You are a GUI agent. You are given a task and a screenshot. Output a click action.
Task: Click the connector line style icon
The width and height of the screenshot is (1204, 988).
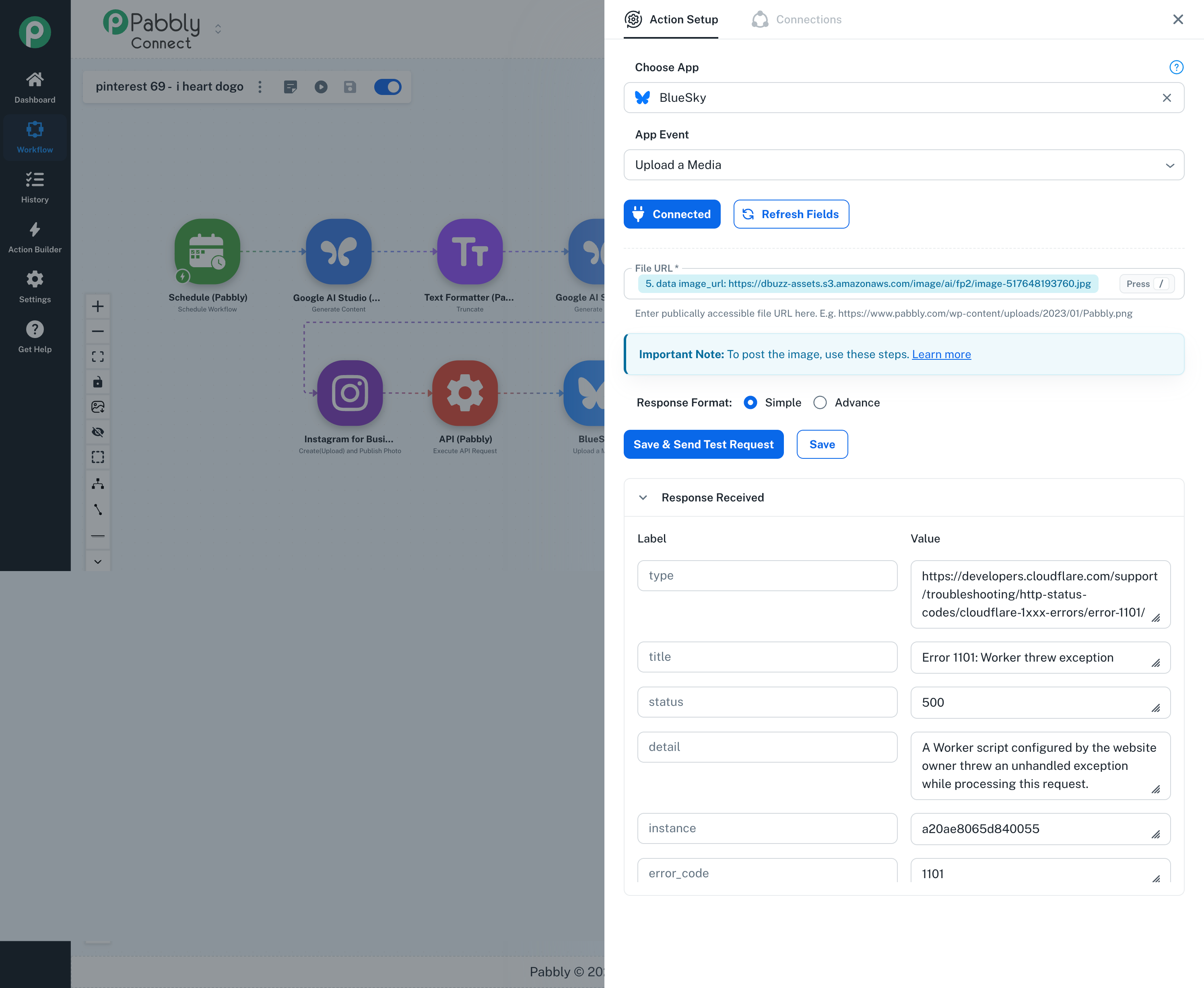click(98, 509)
